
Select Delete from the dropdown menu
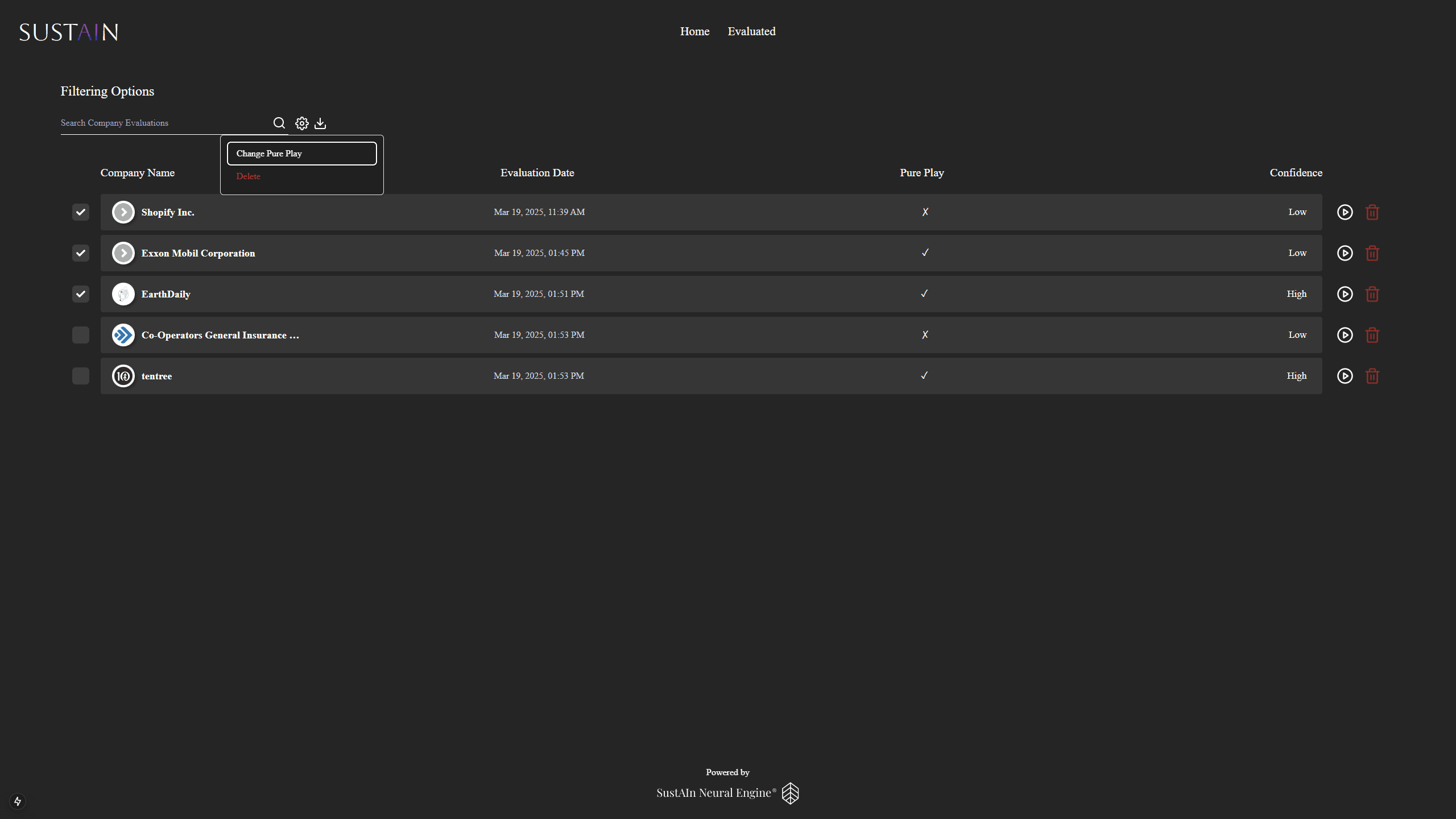[x=249, y=176]
